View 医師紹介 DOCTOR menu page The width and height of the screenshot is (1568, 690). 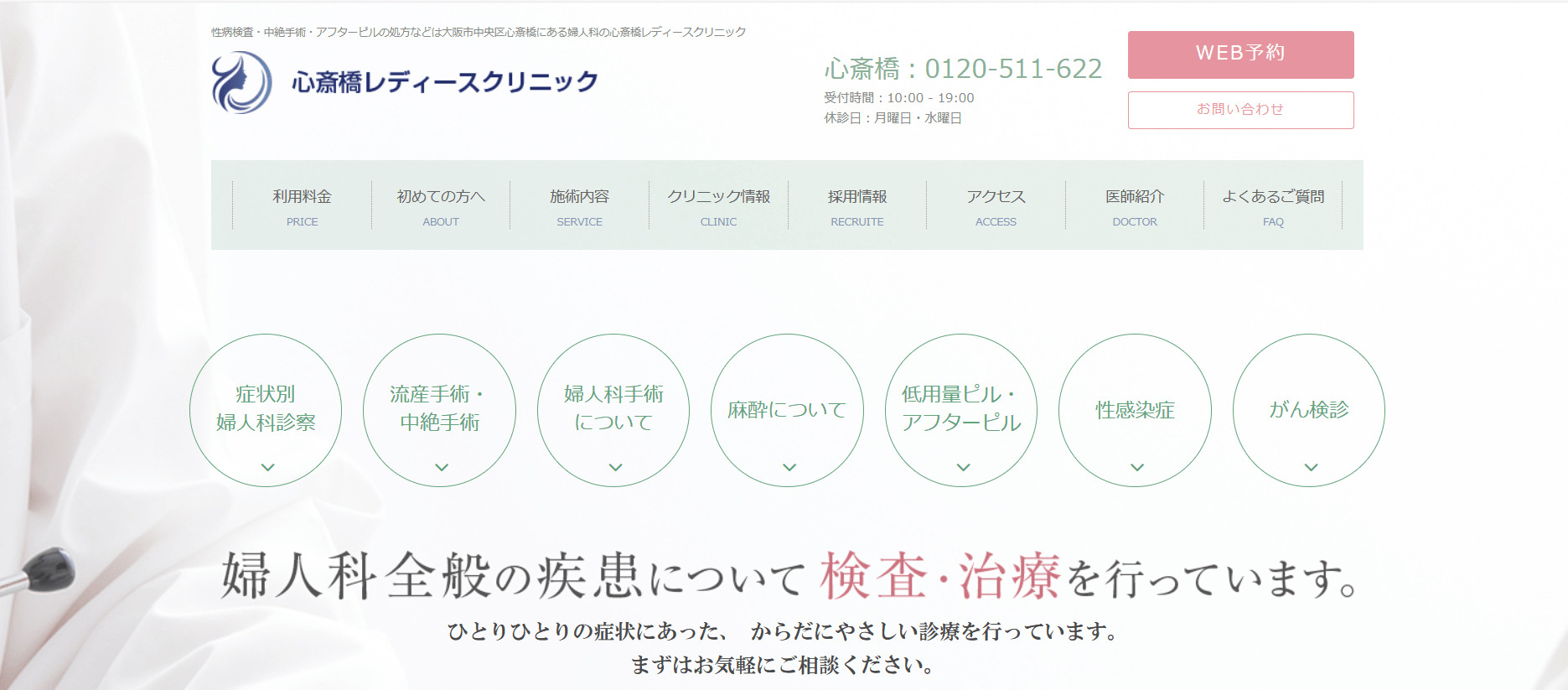[1135, 206]
